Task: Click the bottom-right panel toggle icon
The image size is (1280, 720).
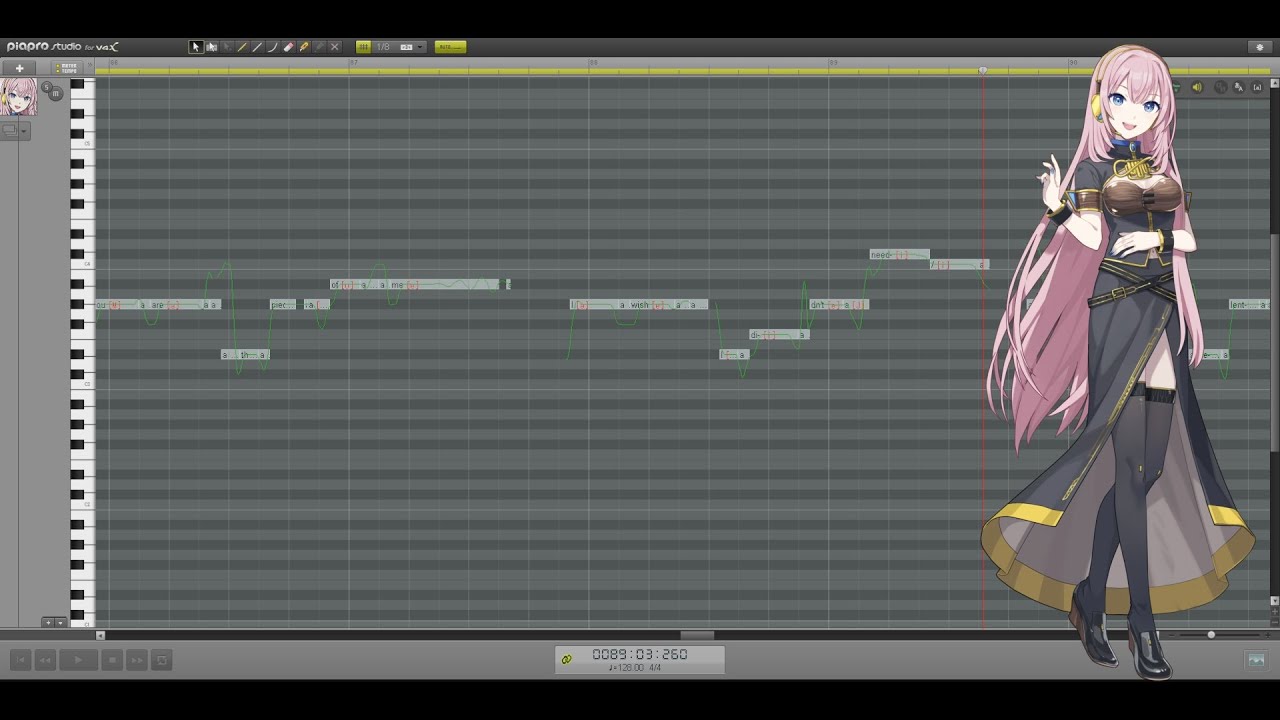Action: point(1256,660)
